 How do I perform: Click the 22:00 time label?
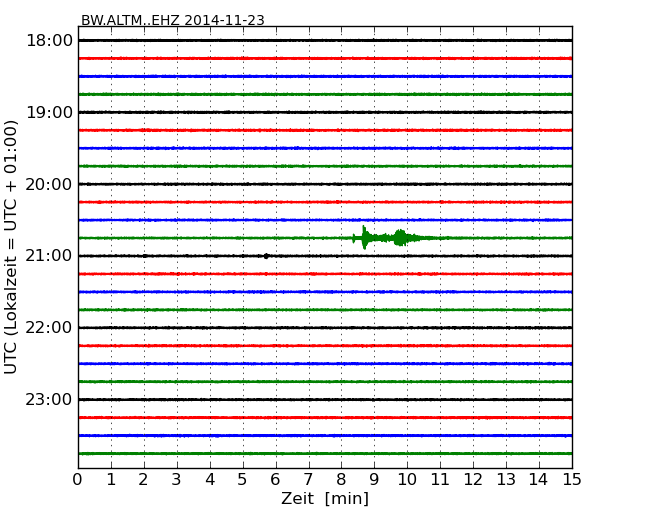coord(49,328)
